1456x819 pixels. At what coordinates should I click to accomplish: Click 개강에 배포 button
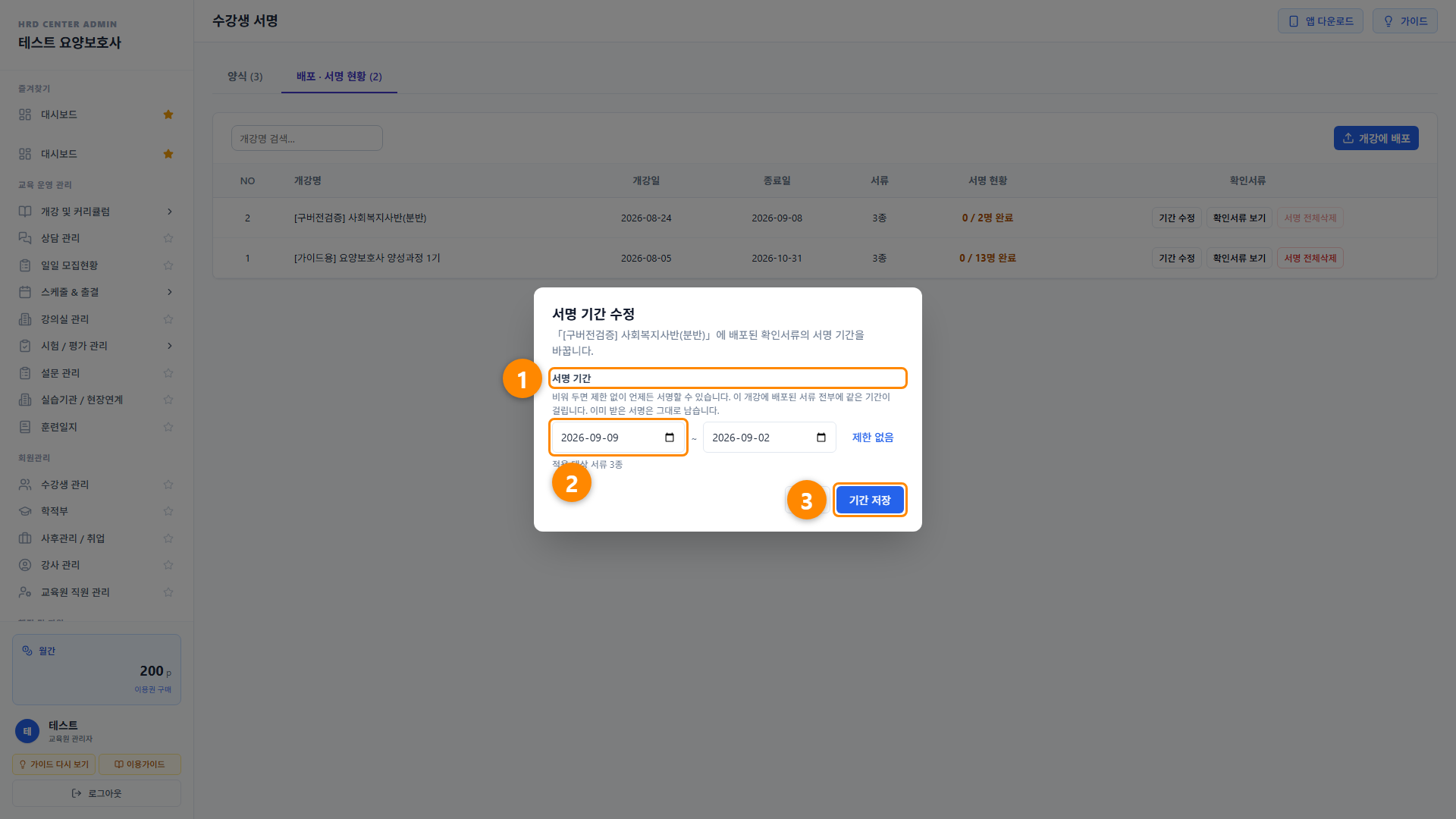click(x=1376, y=138)
